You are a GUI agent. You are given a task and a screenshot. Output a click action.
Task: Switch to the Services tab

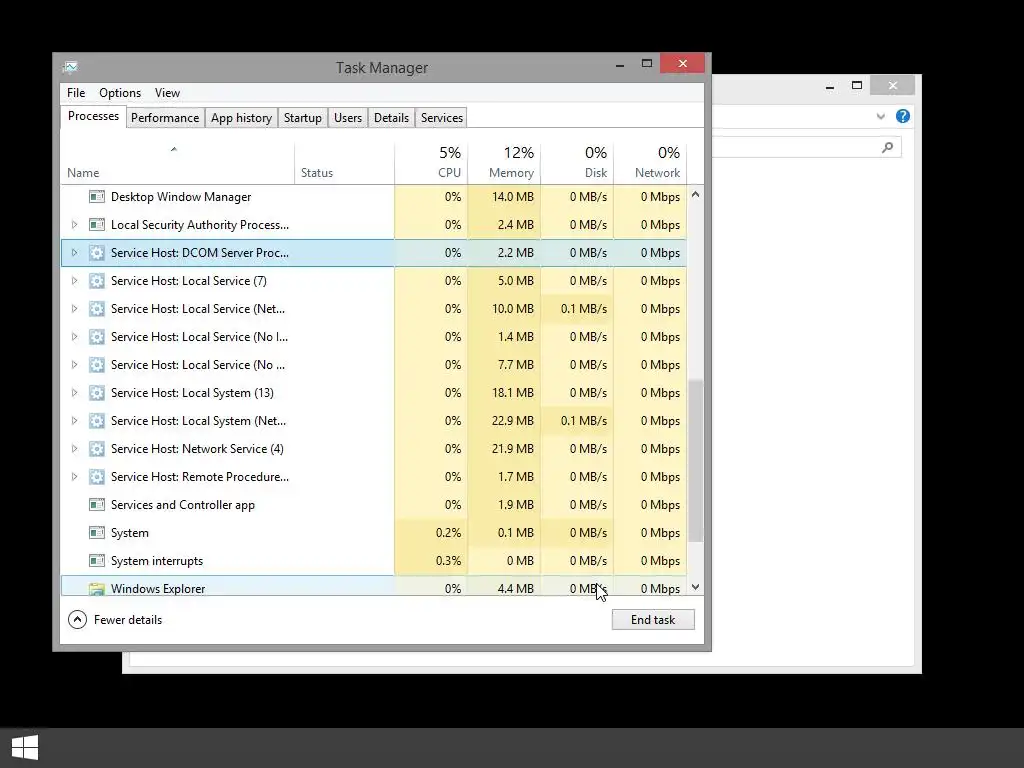point(441,118)
